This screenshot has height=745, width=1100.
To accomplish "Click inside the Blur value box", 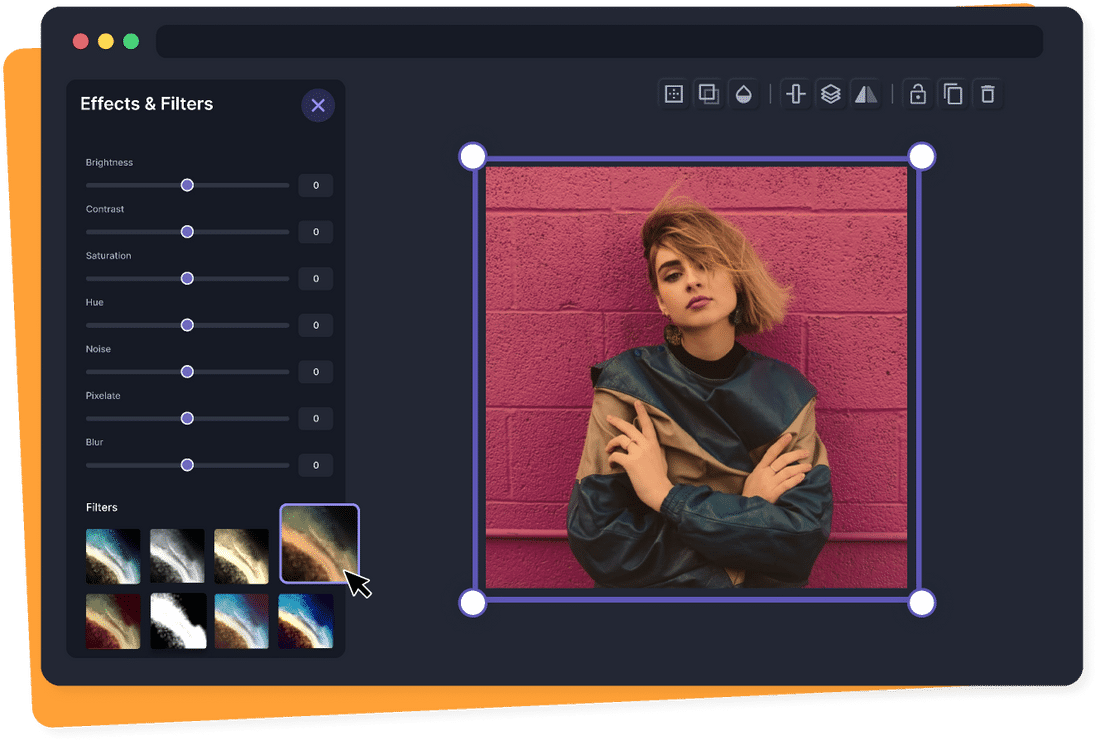I will (x=315, y=464).
